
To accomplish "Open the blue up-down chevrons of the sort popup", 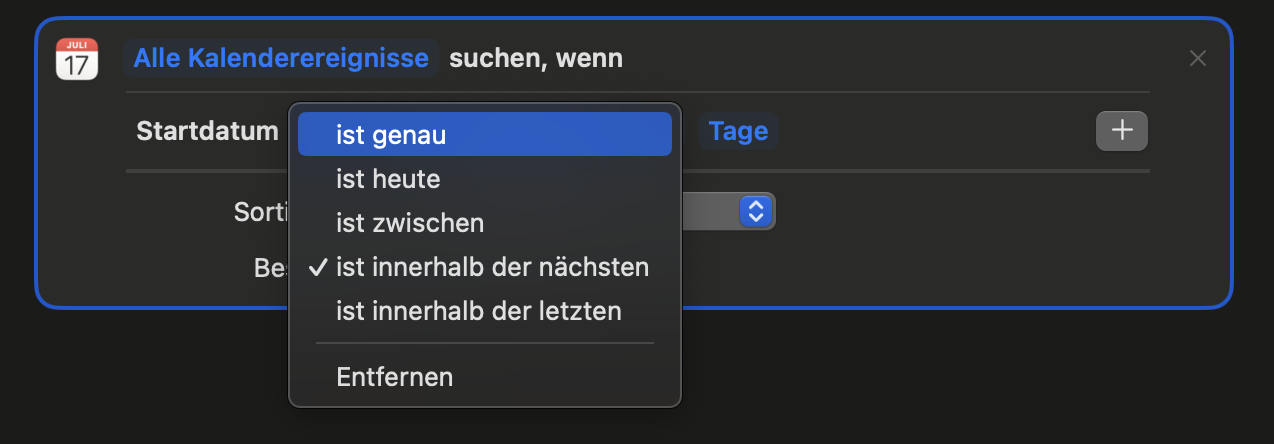I will click(x=756, y=211).
